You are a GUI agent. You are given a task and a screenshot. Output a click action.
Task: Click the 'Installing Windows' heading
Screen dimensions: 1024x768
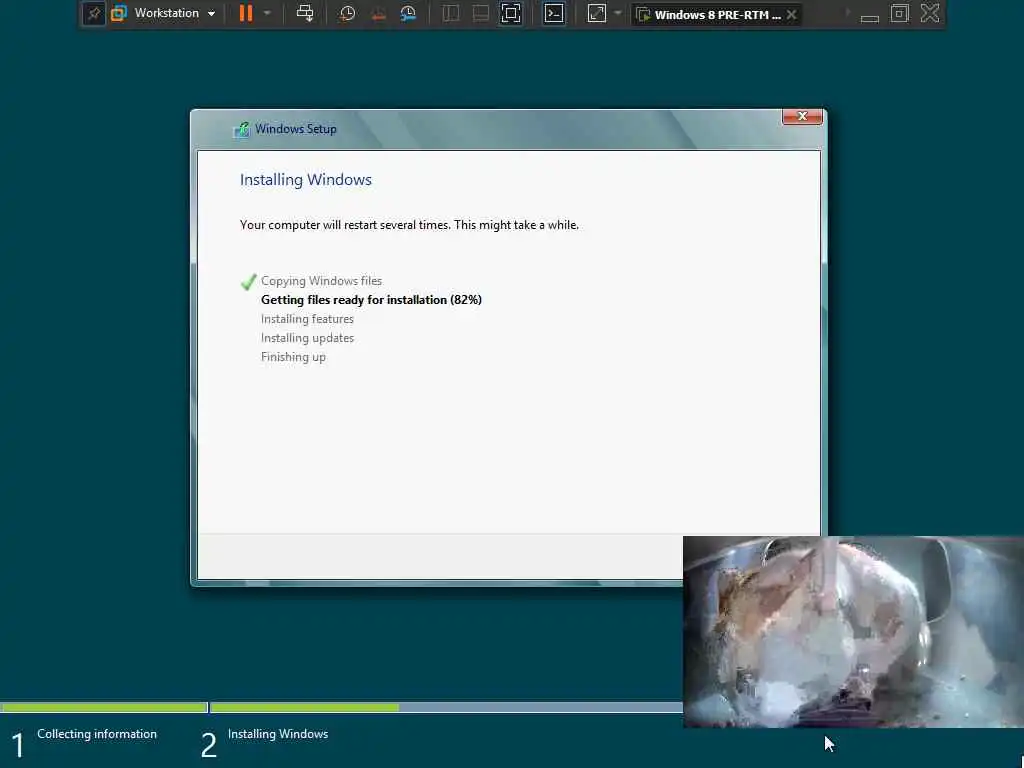[306, 180]
